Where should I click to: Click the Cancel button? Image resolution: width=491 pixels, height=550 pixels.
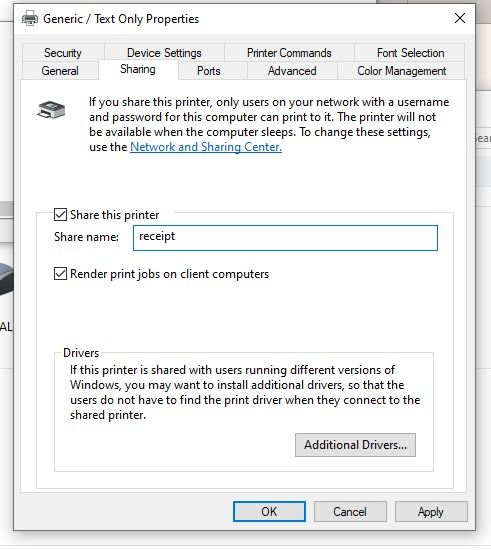350,511
